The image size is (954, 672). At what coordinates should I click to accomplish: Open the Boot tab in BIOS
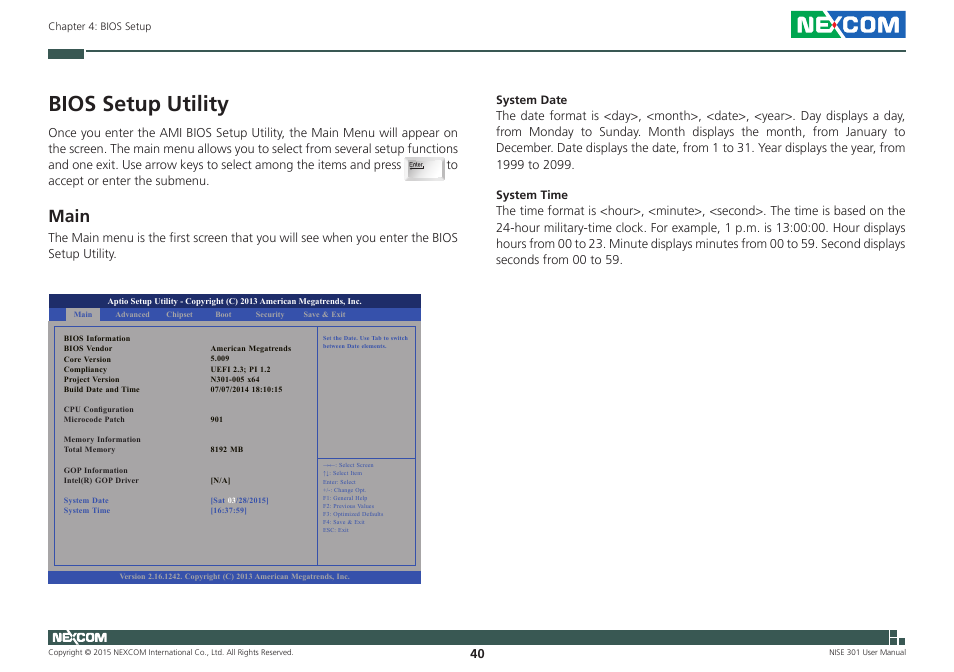(x=223, y=314)
